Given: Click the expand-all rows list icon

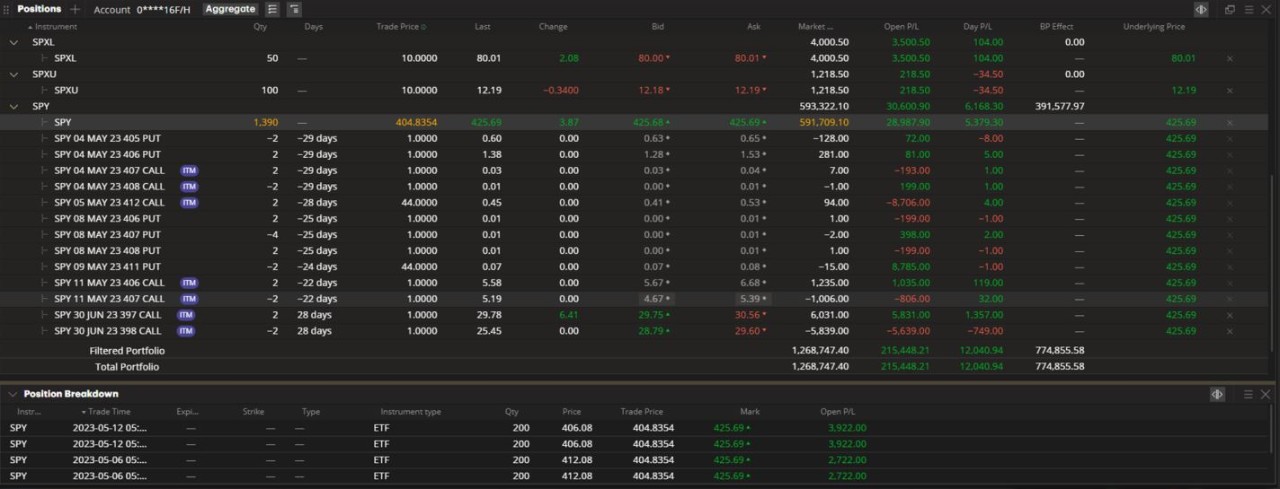Looking at the screenshot, I should click(x=272, y=9).
